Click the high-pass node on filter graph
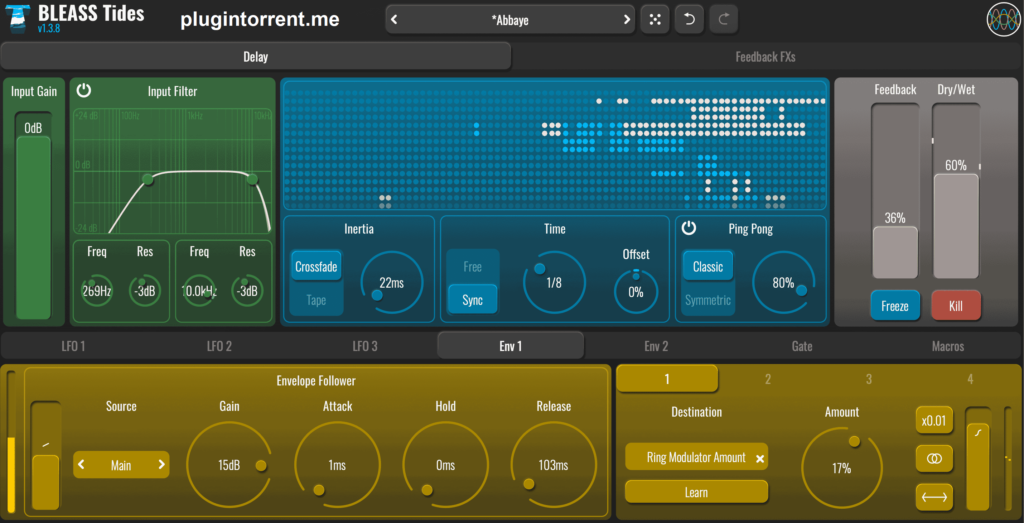This screenshot has width=1024, height=523. (x=148, y=179)
